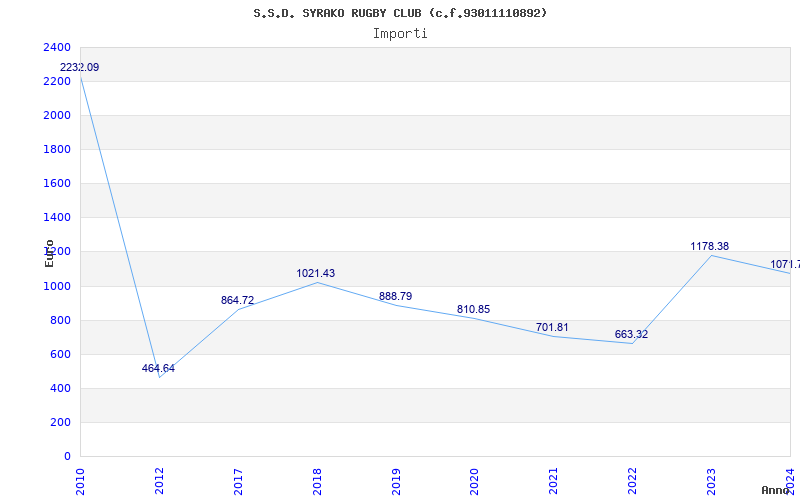Select the 2023 x-axis year label

pos(711,481)
